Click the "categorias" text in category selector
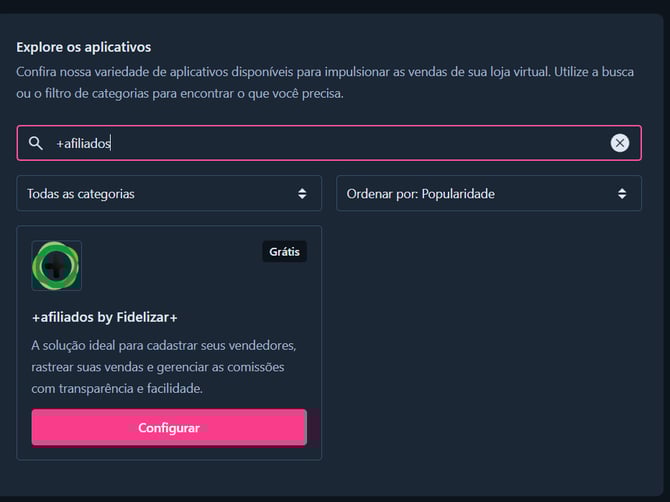This screenshot has height=502, width=670. point(106,194)
